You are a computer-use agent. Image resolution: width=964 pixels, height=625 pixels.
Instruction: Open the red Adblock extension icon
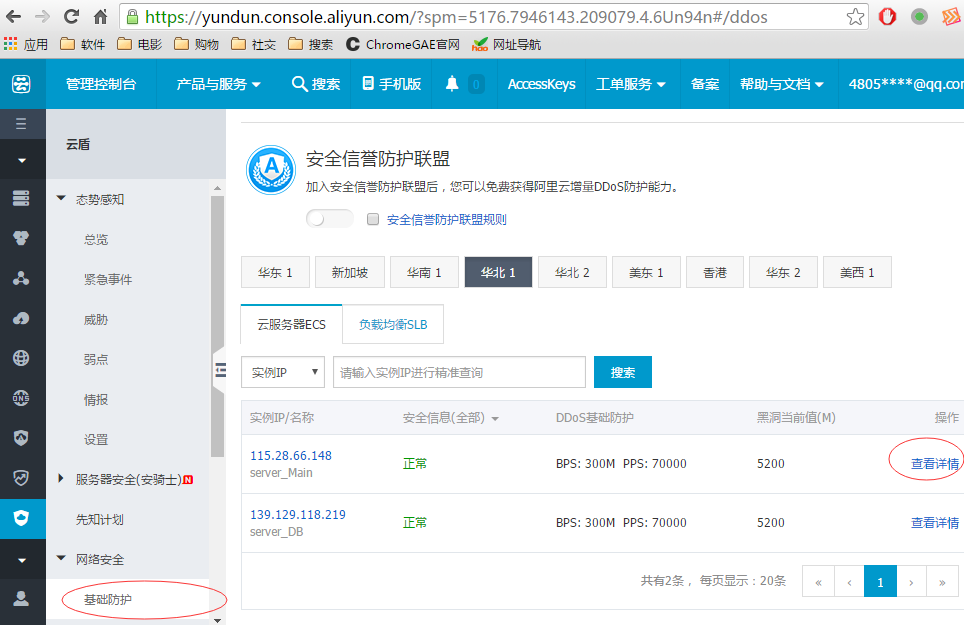pyautogui.click(x=887, y=17)
